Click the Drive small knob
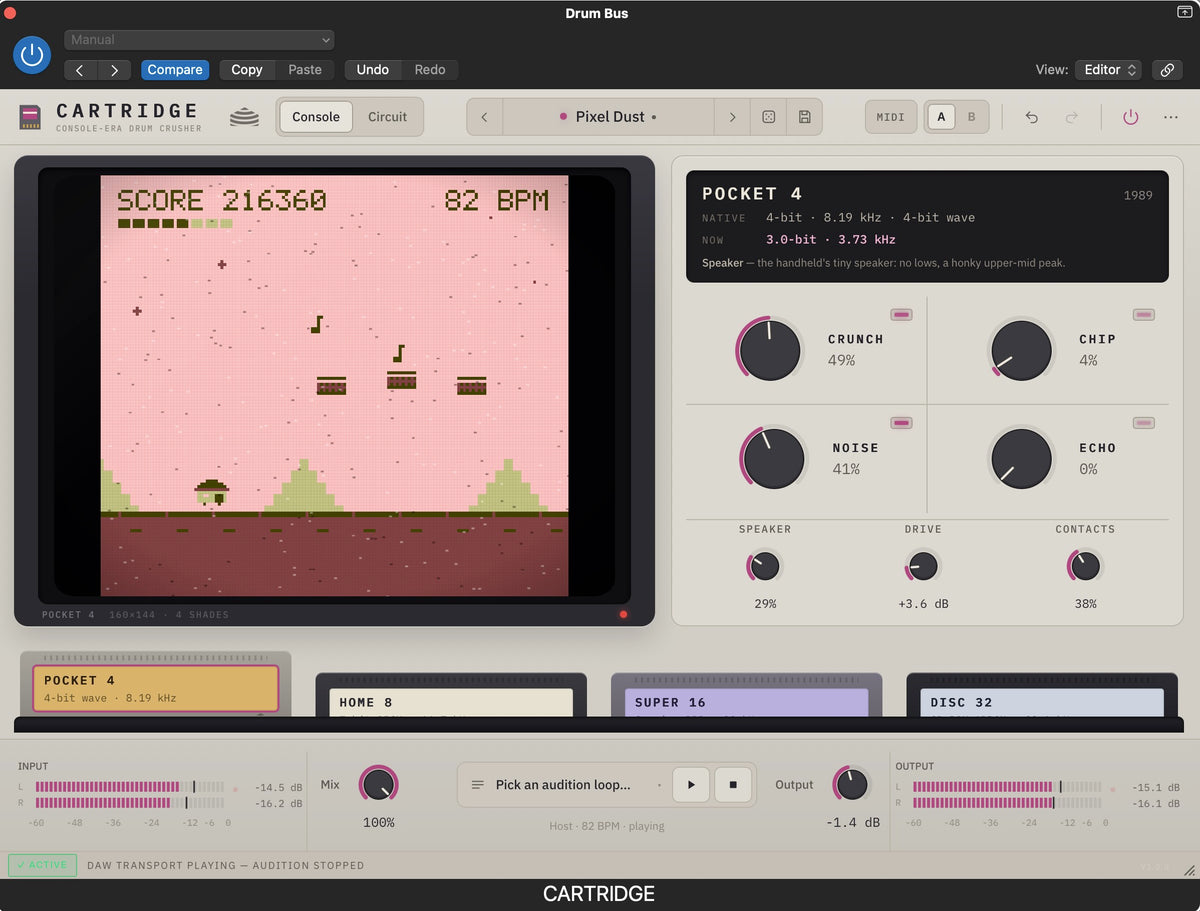 pyautogui.click(x=923, y=567)
